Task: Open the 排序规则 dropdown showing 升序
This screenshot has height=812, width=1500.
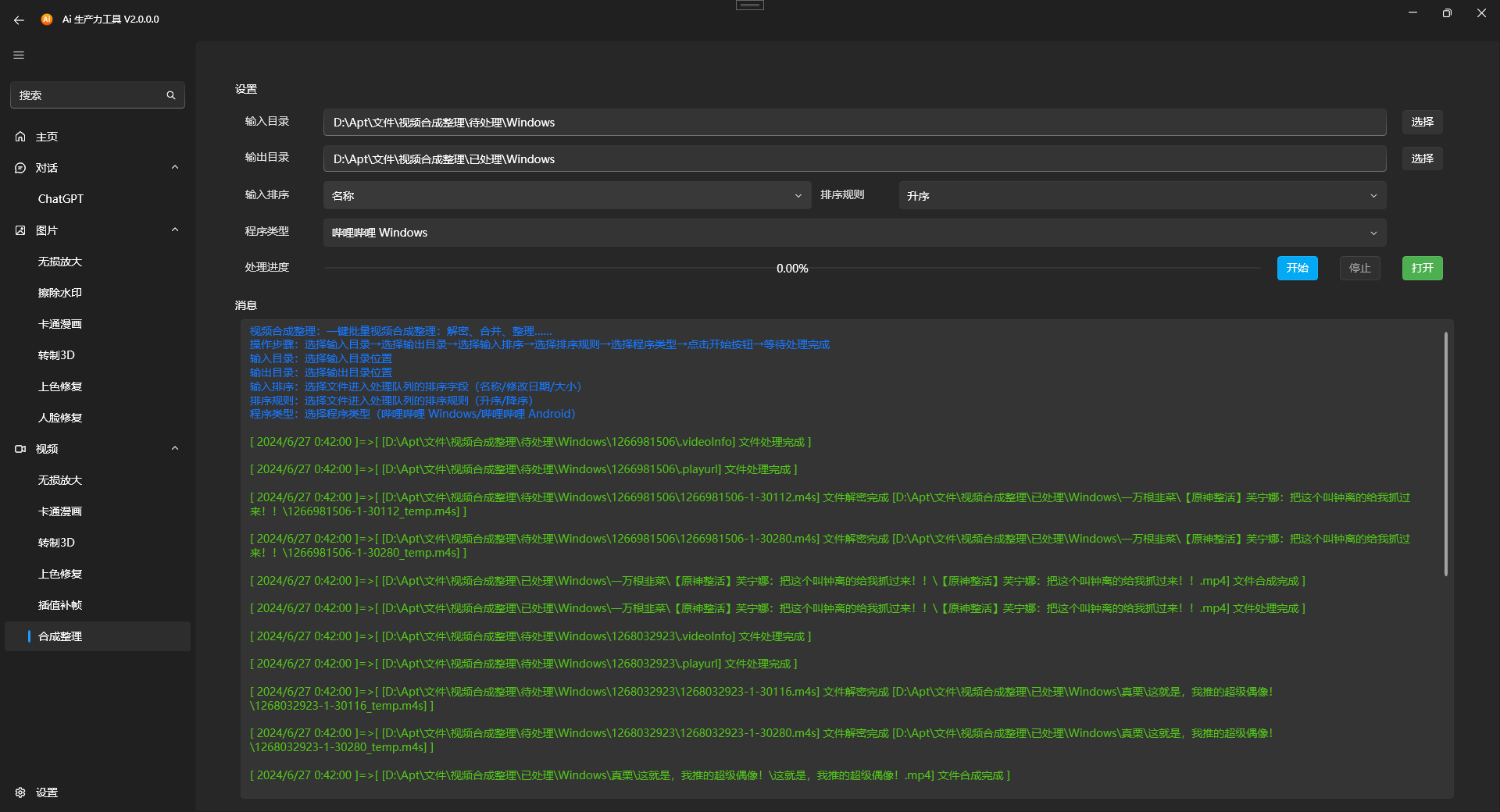Action: click(1143, 195)
